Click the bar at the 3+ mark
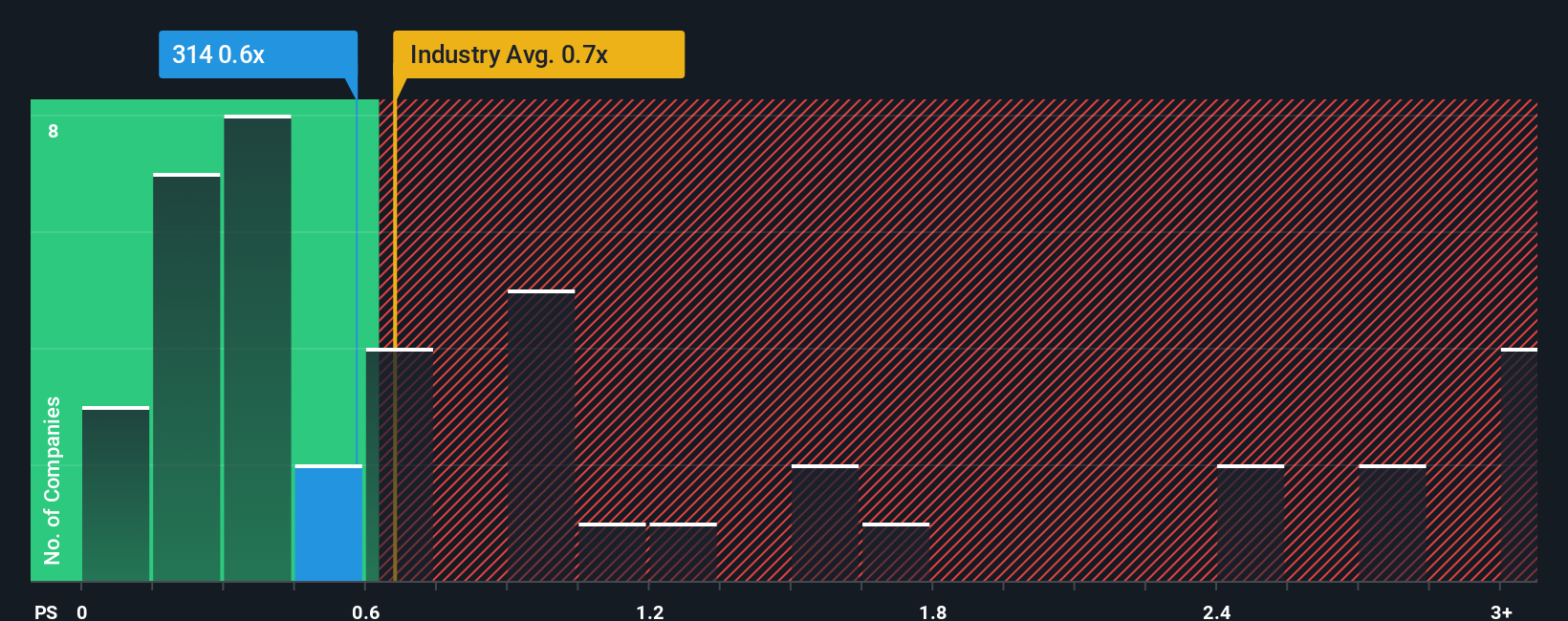The height and width of the screenshot is (621, 1568). point(1519,465)
